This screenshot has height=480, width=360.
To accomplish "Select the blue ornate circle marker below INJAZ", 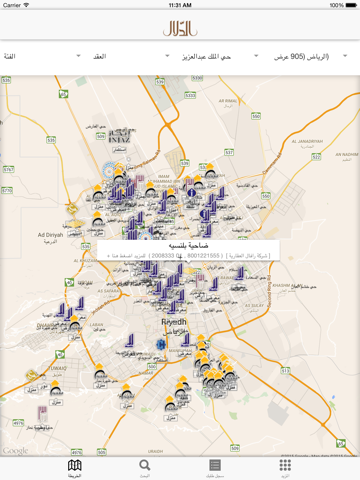I will [x=109, y=171].
